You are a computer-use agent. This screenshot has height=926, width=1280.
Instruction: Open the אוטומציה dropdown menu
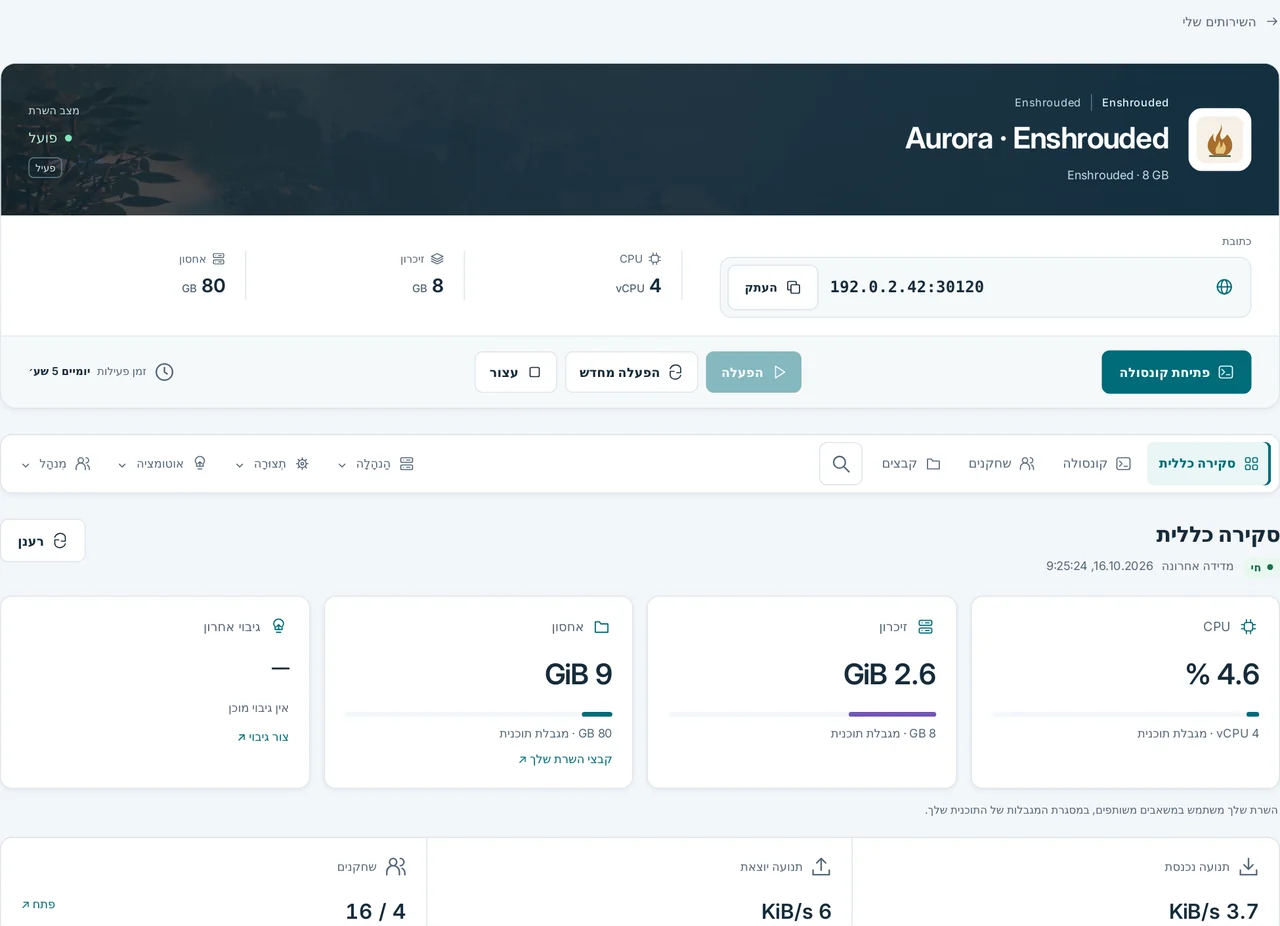pyautogui.click(x=162, y=464)
